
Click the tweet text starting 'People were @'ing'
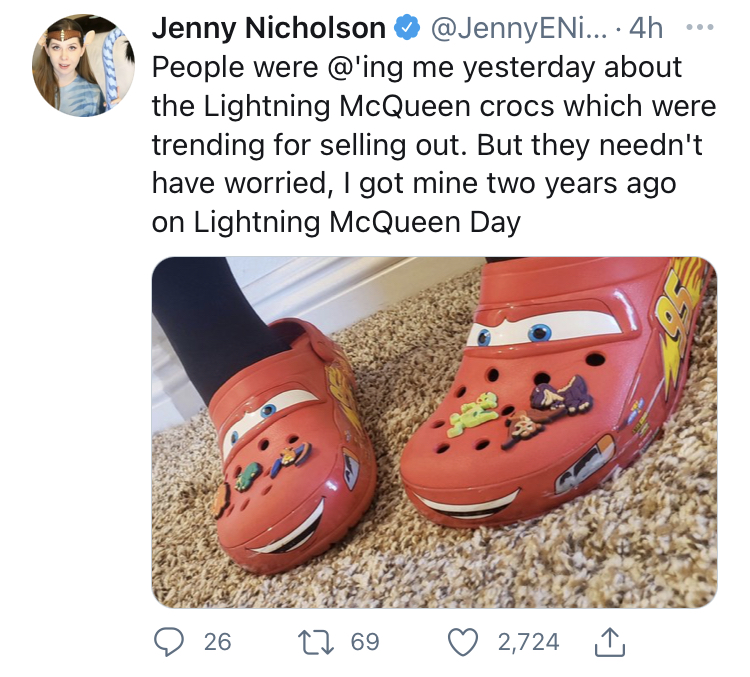[434, 144]
